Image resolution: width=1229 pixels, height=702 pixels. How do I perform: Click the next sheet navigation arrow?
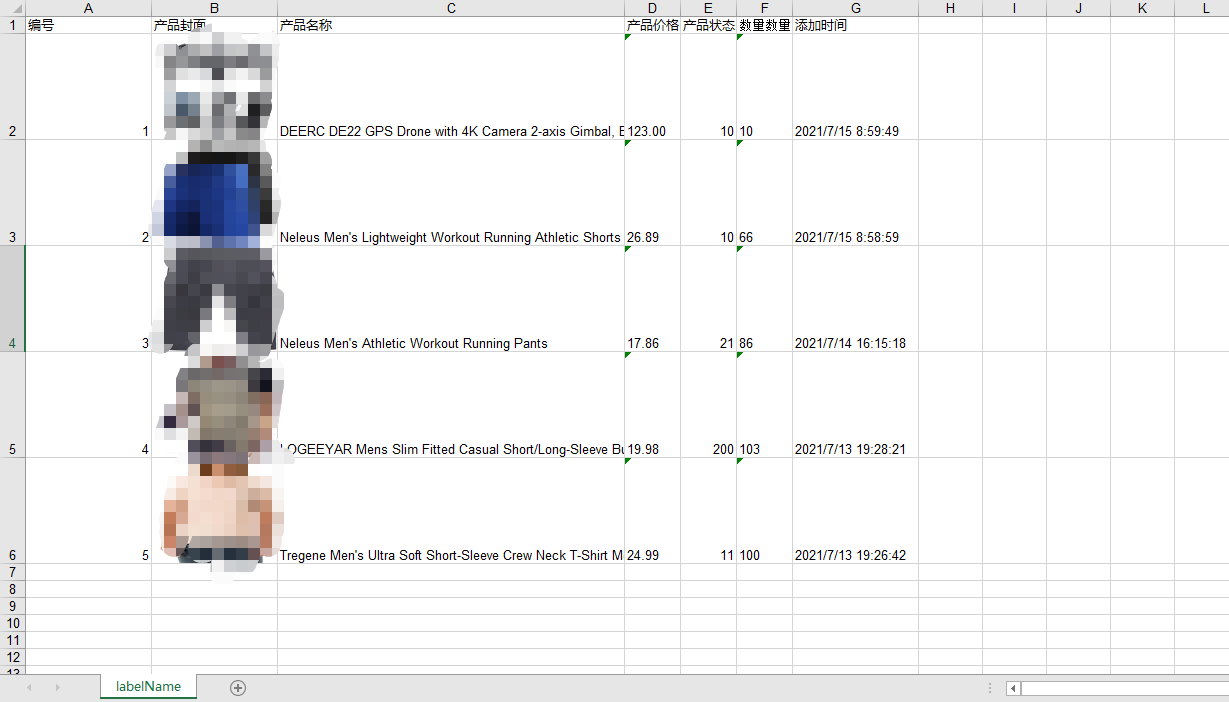click(x=57, y=687)
